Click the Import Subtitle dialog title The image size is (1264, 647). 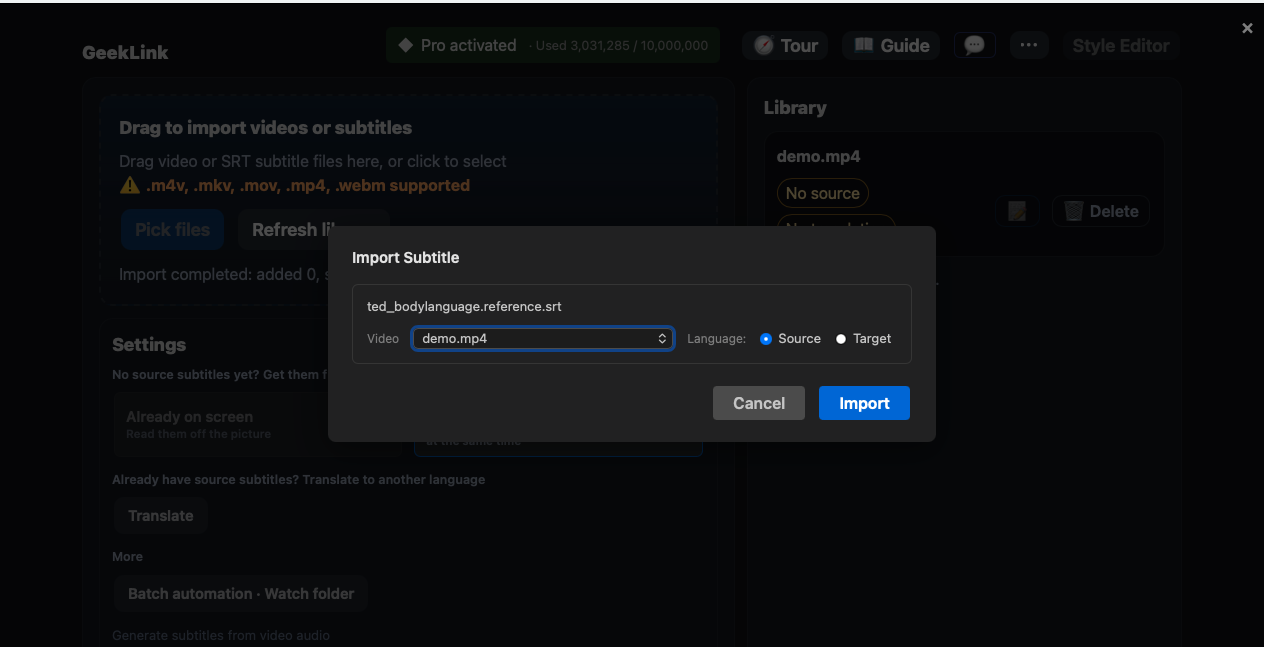coord(406,257)
